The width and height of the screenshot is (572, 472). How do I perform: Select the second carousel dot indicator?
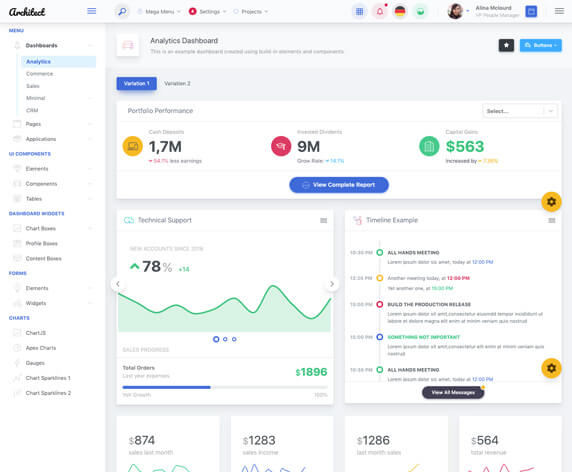(225, 339)
